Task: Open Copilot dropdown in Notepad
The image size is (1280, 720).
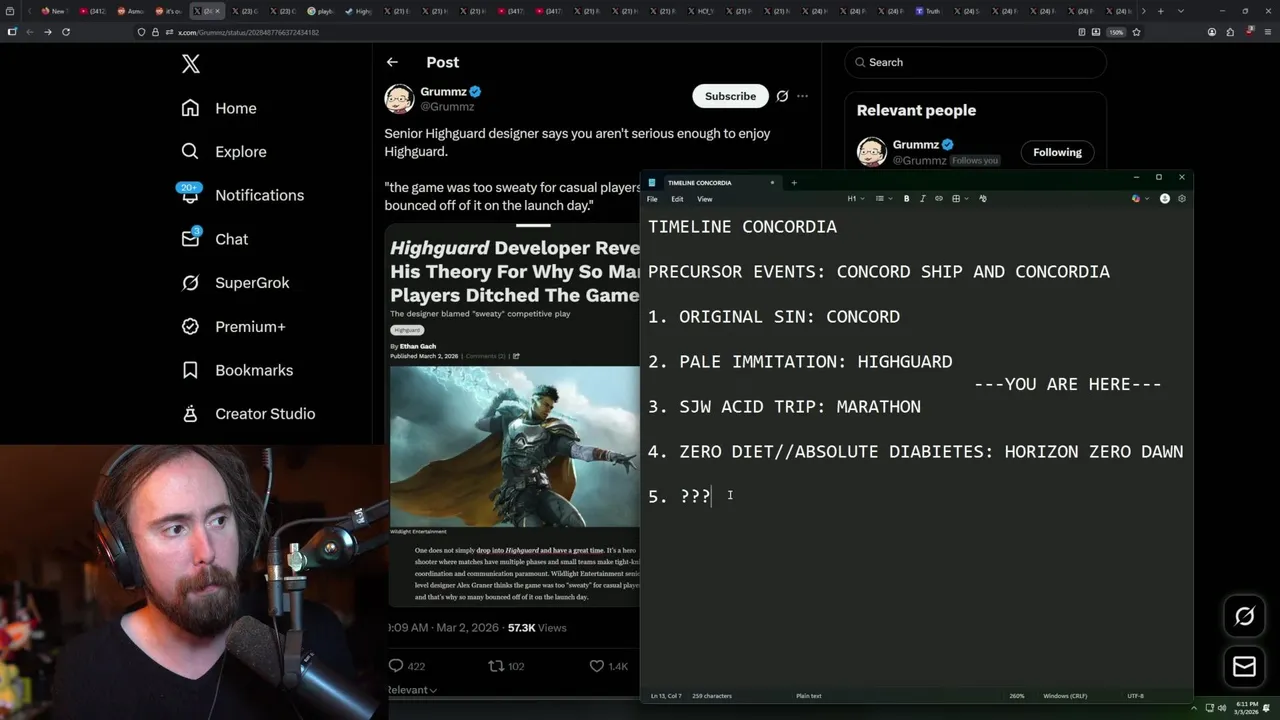Action: 1139,199
